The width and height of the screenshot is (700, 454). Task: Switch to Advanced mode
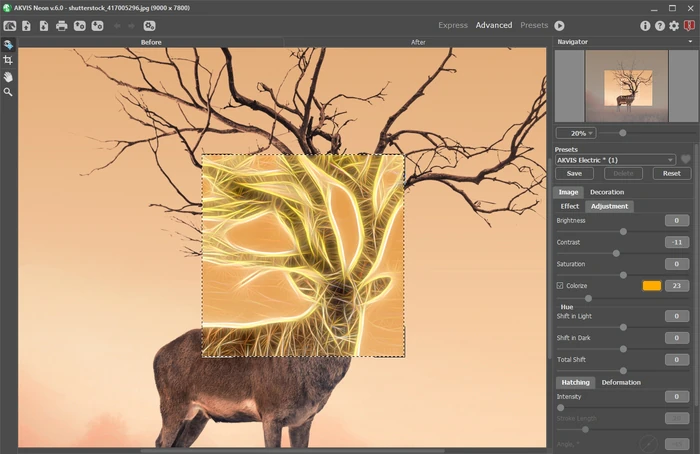click(x=494, y=25)
